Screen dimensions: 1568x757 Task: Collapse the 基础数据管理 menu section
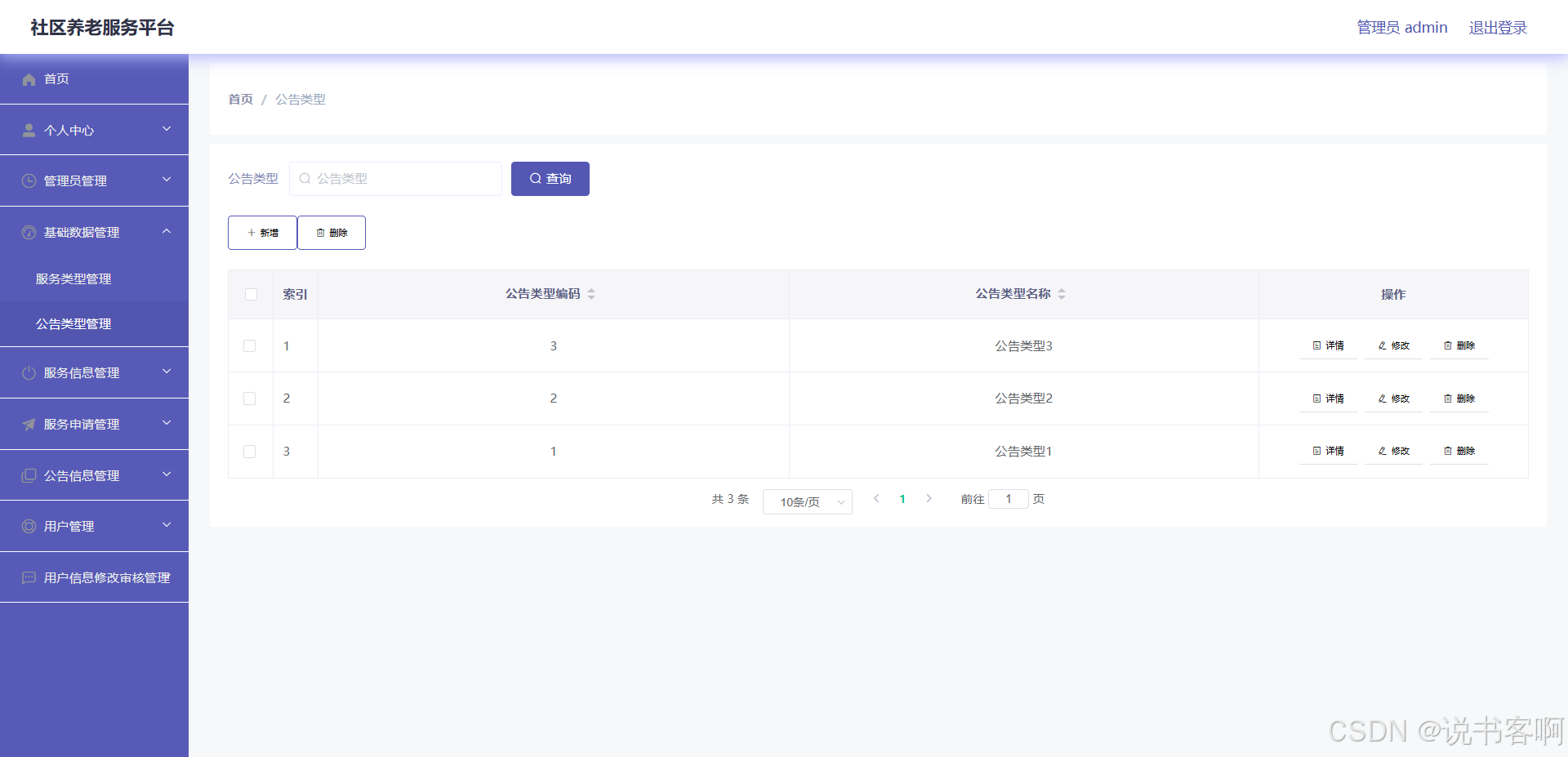click(167, 231)
